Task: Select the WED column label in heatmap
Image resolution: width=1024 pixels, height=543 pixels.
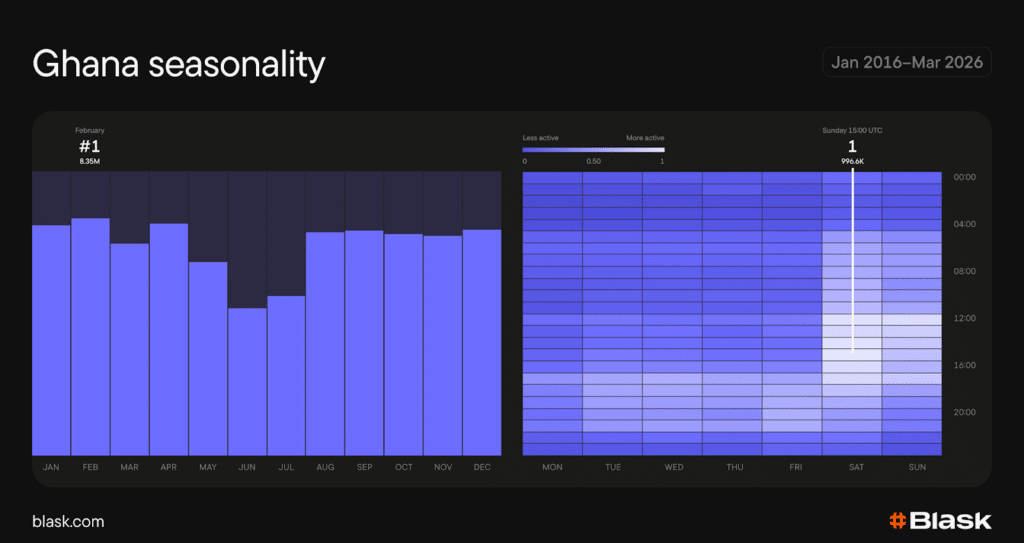Action: (x=672, y=467)
